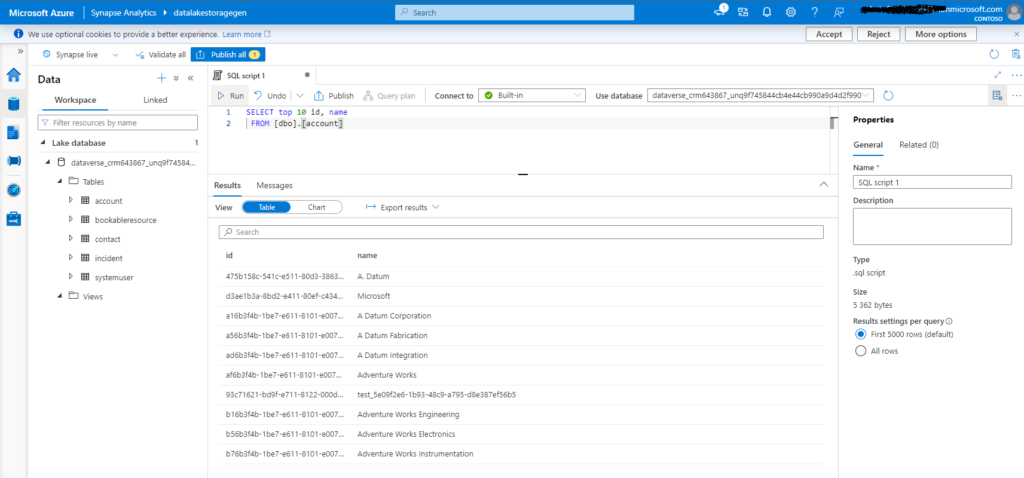Open the portal switcher icon in header
Viewport: 1024px width, 478px height.
(x=743, y=12)
